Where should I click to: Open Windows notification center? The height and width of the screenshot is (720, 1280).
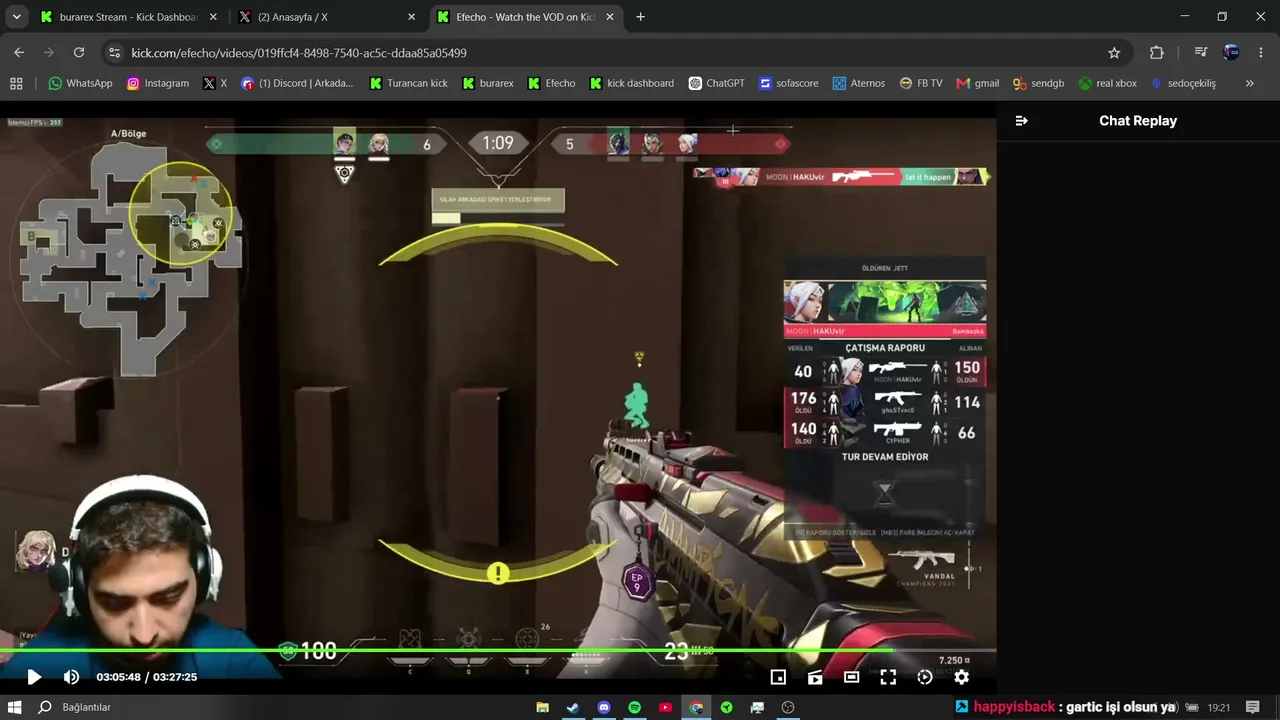click(1253, 707)
